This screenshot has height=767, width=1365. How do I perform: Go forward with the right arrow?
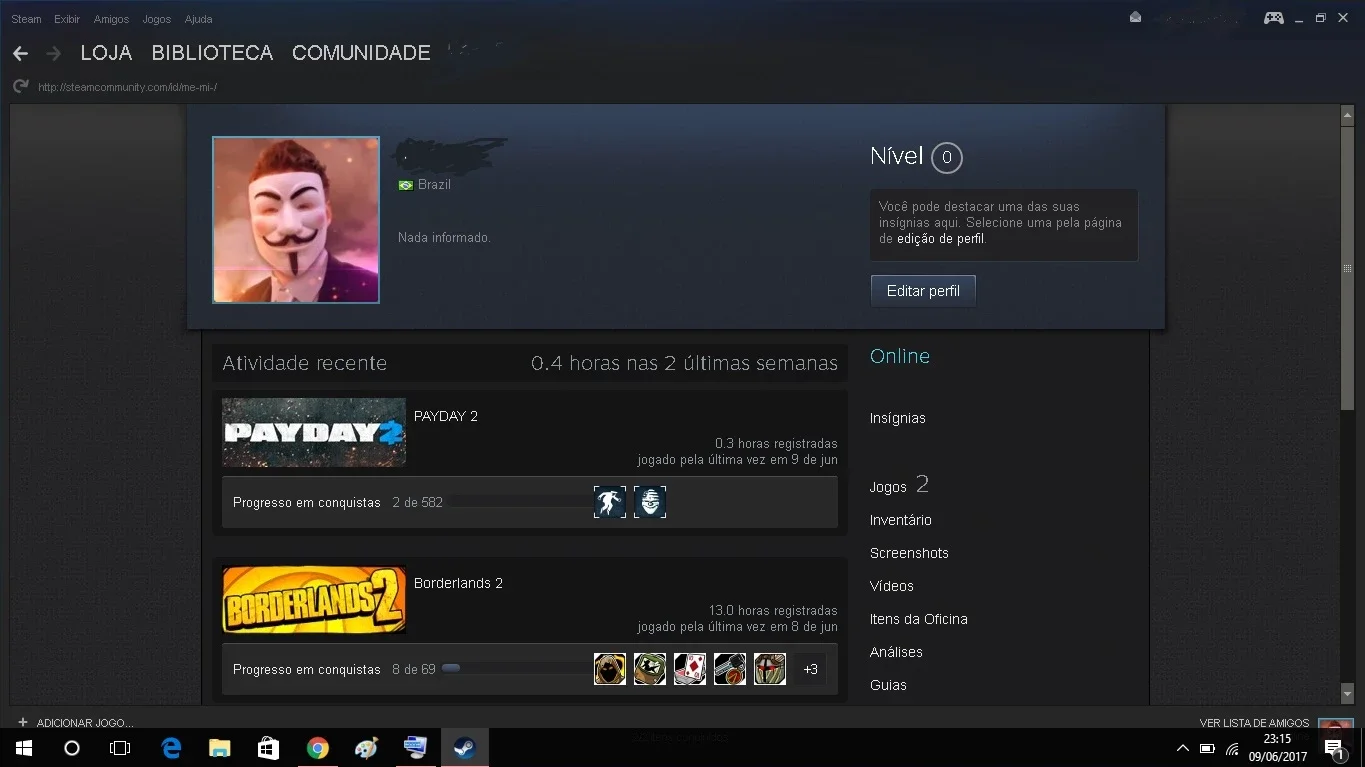(54, 53)
